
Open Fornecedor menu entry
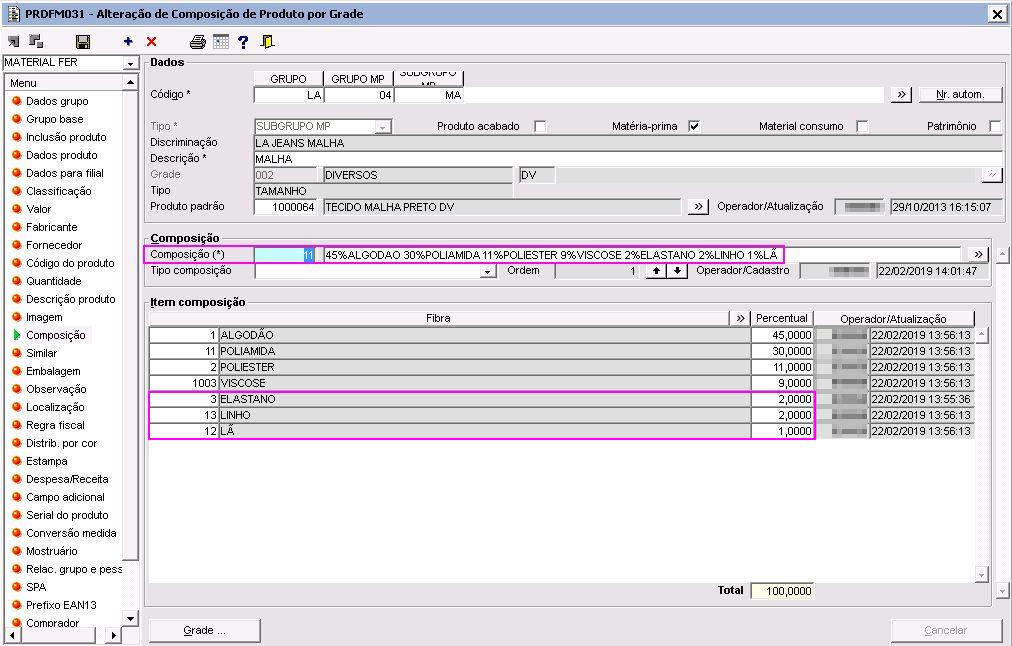[x=54, y=245]
